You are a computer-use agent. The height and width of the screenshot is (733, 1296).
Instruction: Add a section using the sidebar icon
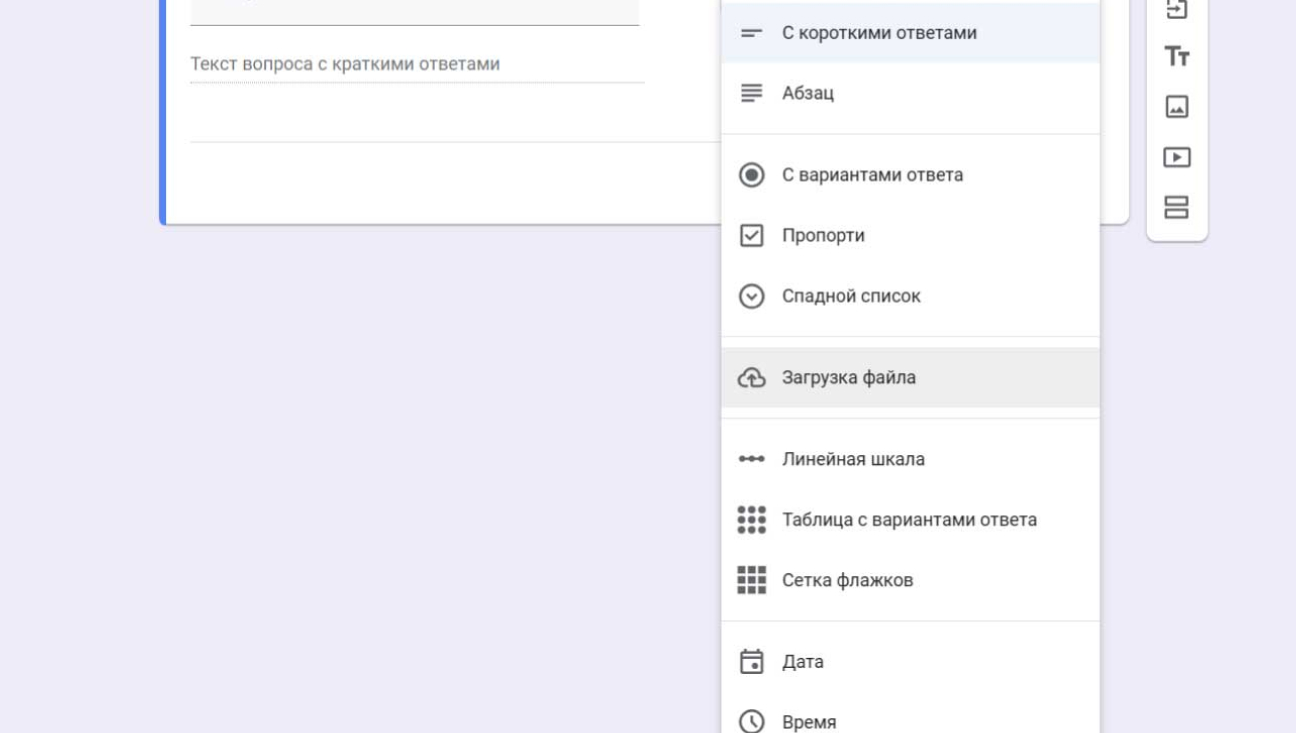point(1177,208)
